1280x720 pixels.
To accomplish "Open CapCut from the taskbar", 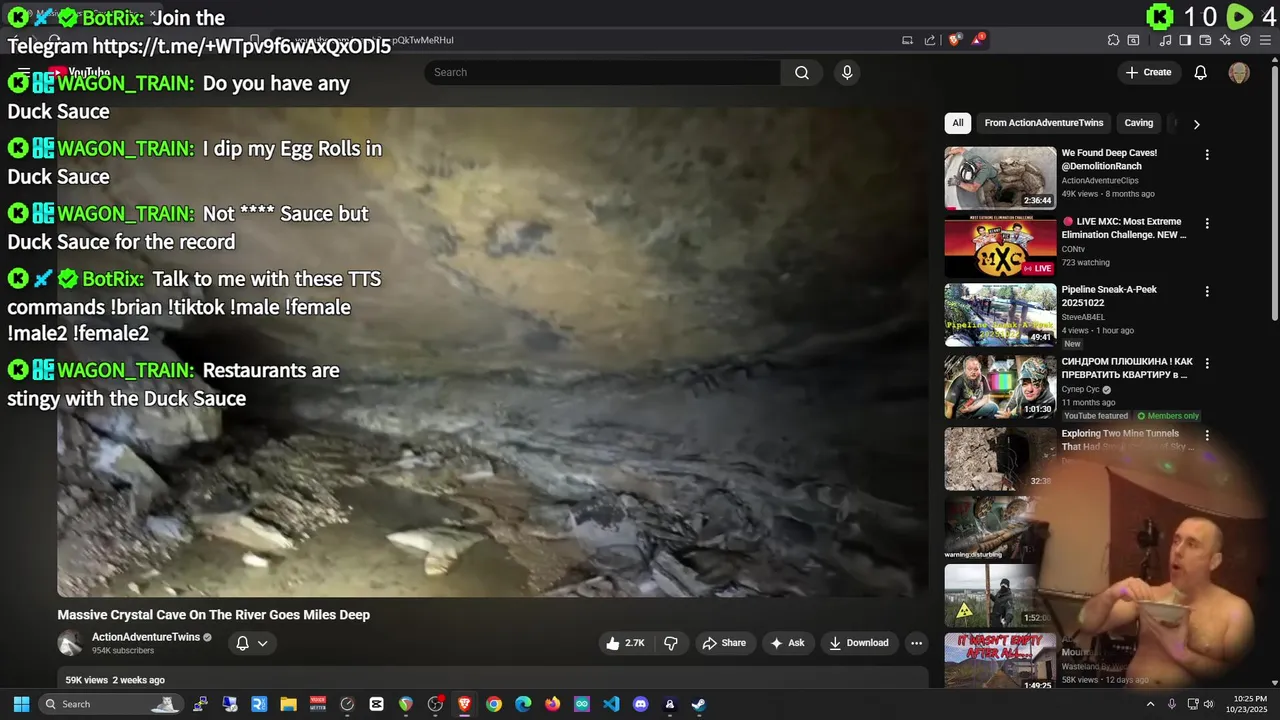I will coord(376,704).
